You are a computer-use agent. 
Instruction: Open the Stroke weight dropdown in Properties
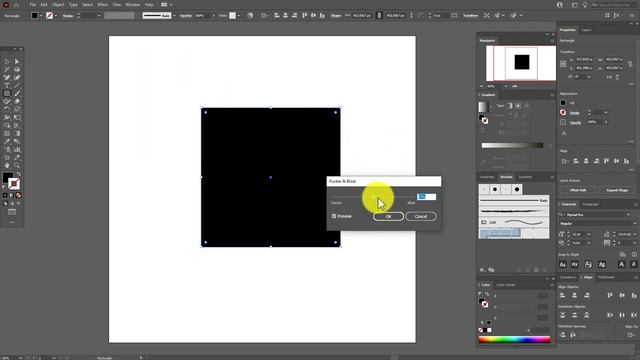pos(606,112)
